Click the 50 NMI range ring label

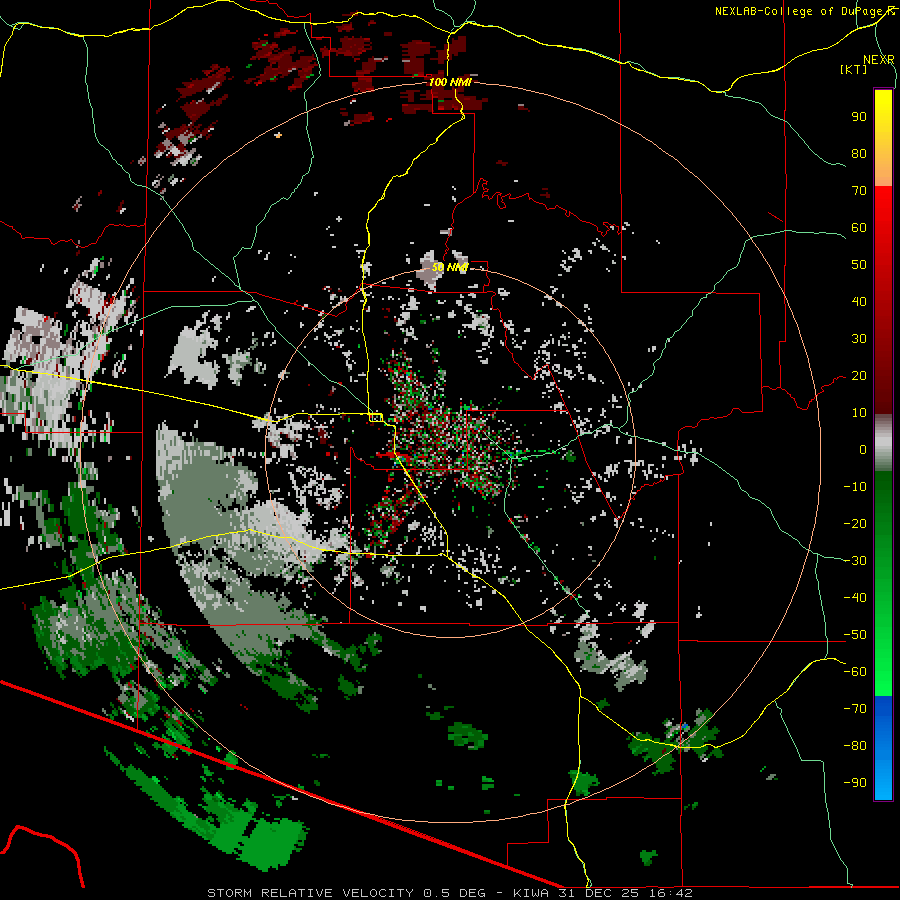point(450,267)
